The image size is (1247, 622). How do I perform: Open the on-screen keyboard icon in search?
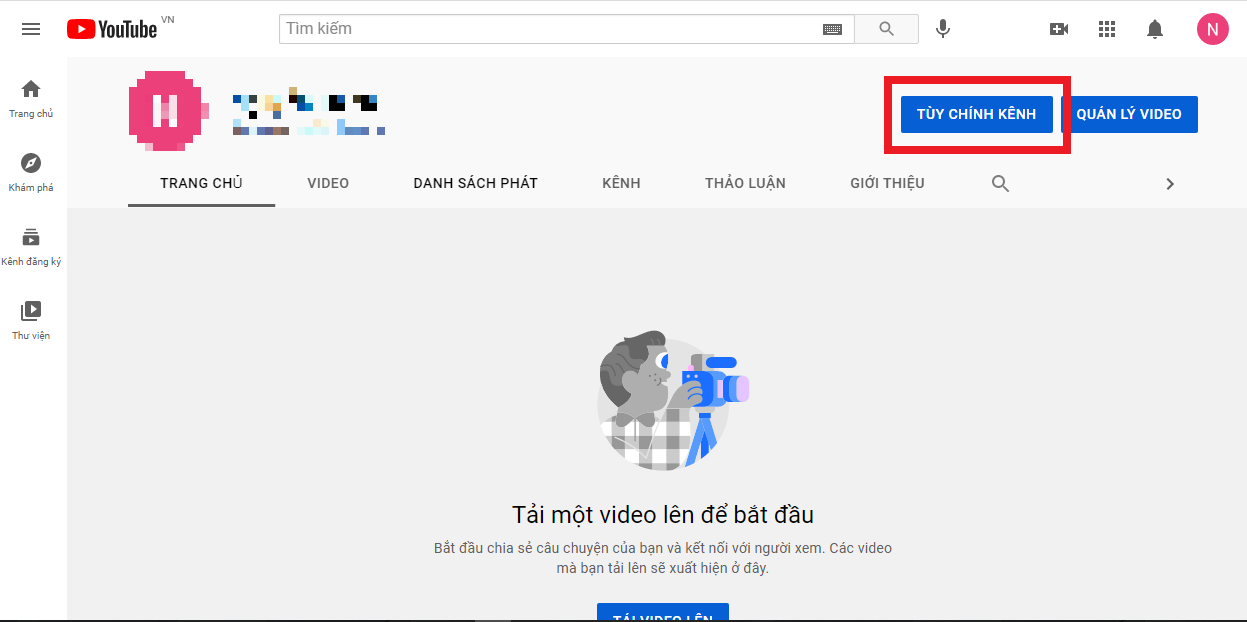[832, 29]
